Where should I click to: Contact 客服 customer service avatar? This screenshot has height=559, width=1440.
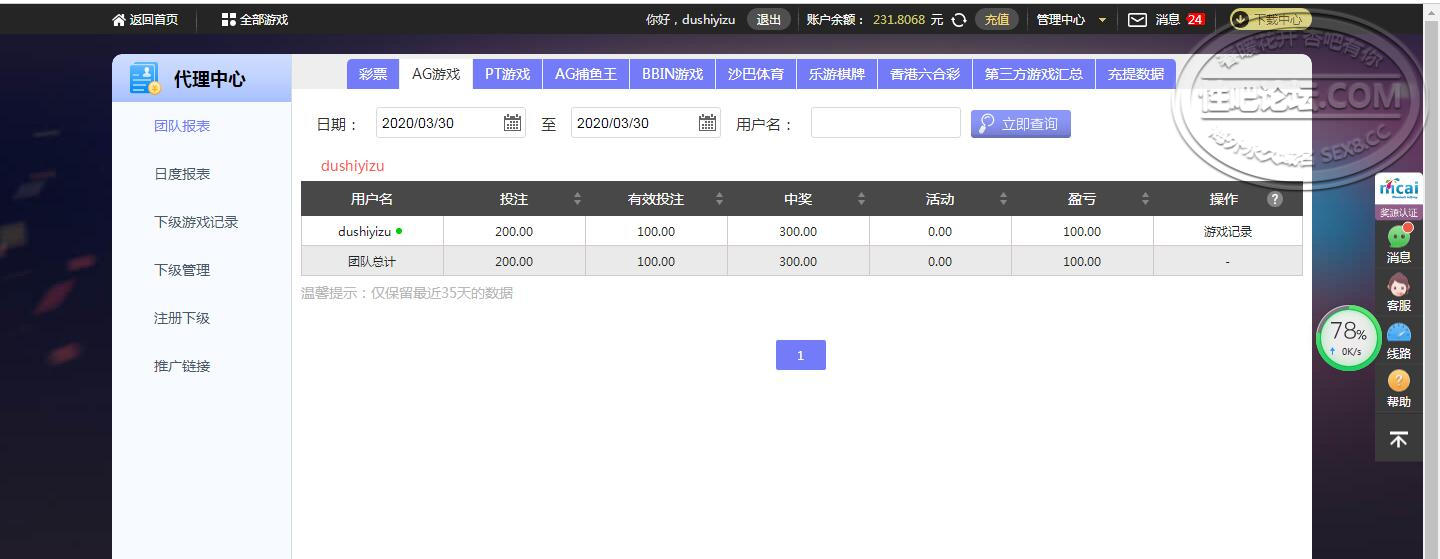tap(1399, 284)
